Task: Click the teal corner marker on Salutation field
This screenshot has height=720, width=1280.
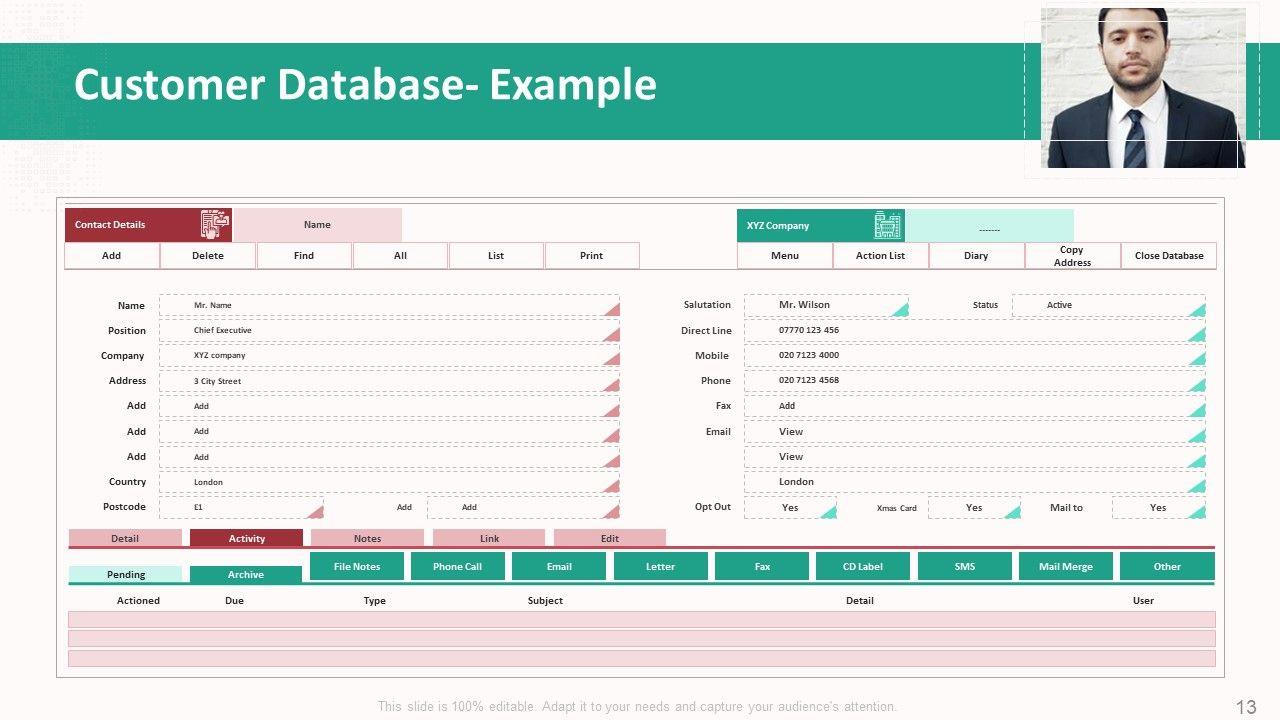Action: [900, 310]
